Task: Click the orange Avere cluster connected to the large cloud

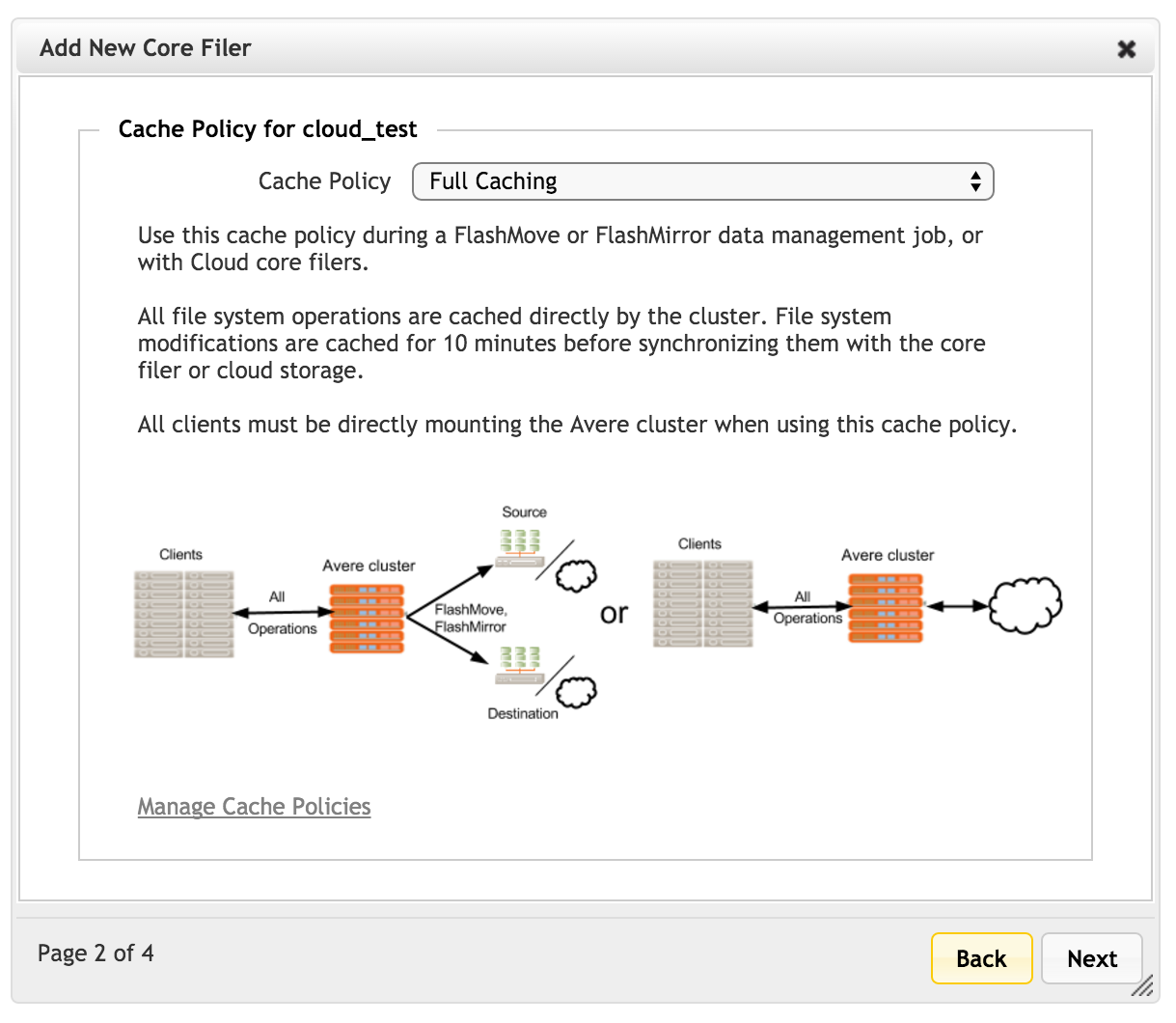Action: point(886,608)
